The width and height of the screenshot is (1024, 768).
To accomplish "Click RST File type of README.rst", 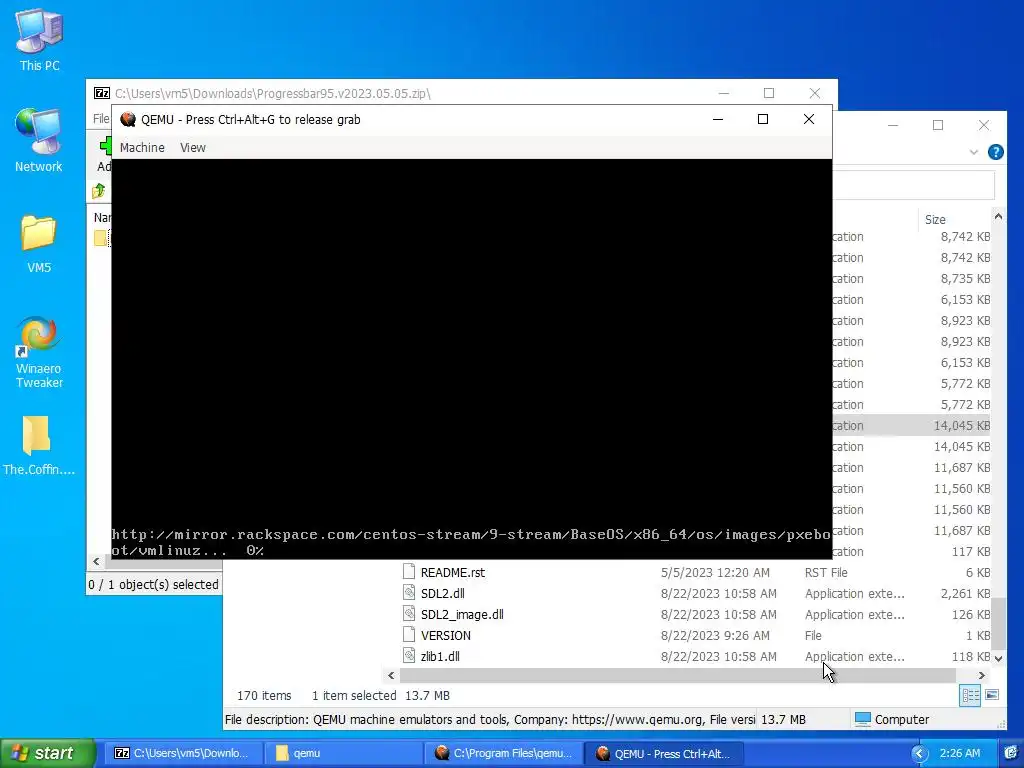I will (825, 573).
